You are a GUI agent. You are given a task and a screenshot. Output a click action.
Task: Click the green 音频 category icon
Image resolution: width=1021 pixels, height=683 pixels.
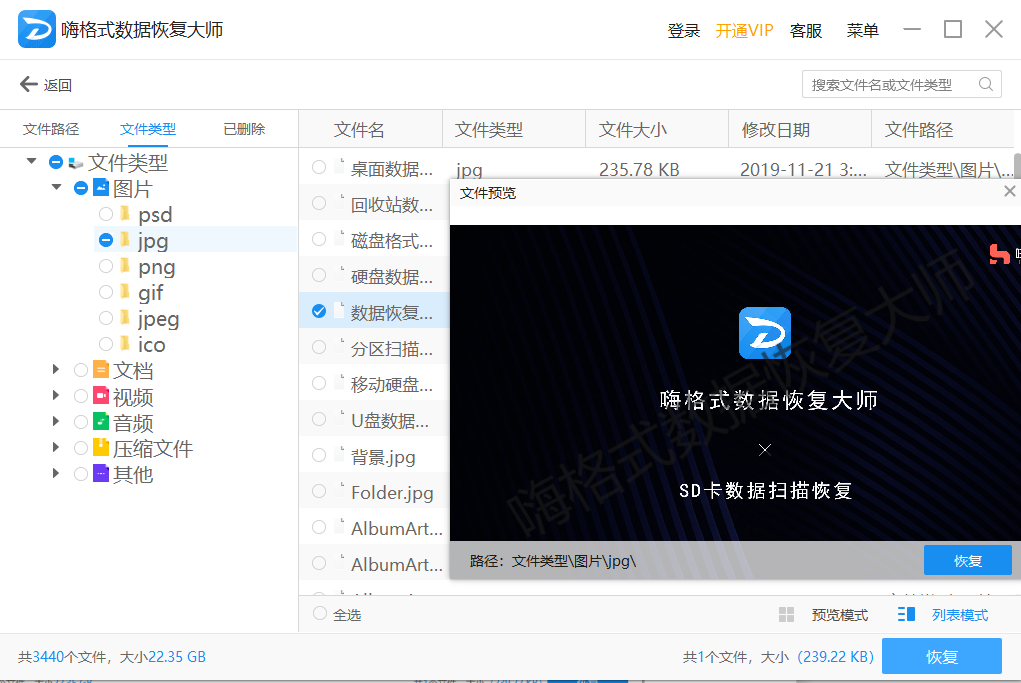101,422
